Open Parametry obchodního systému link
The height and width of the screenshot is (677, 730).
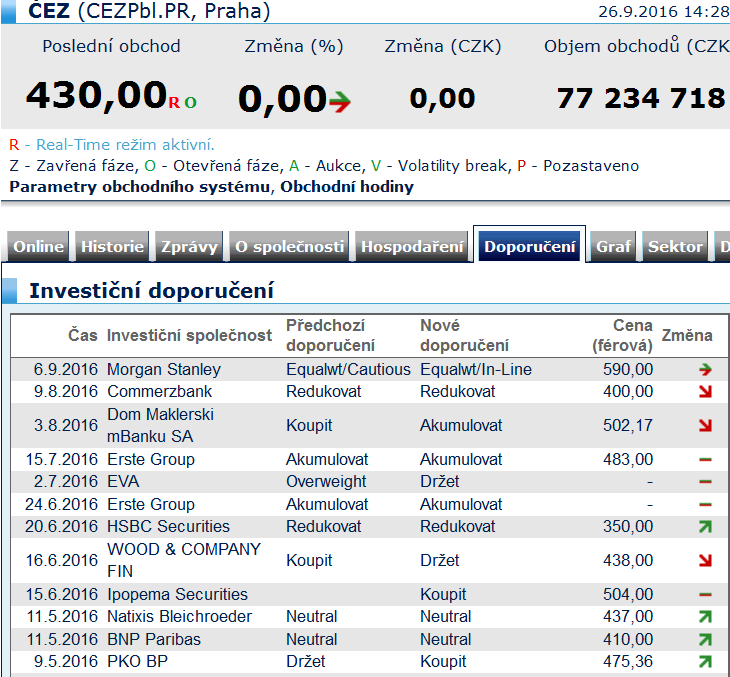140,187
